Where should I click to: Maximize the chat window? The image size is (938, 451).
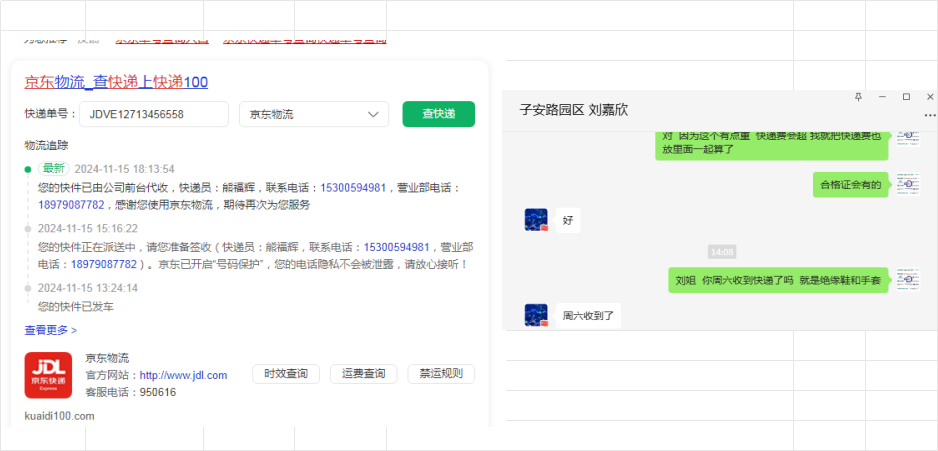[906, 97]
